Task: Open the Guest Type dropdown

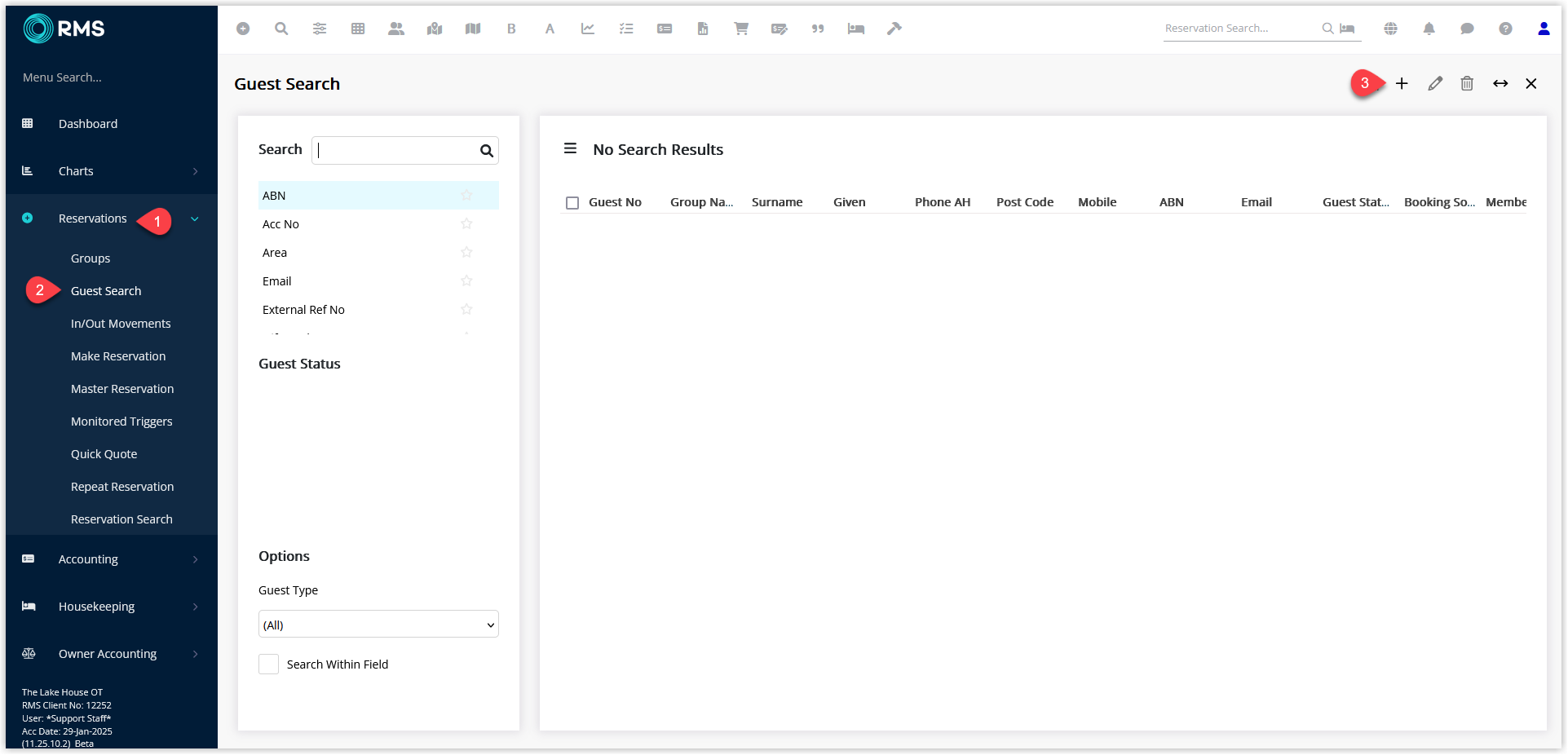Action: tap(378, 625)
